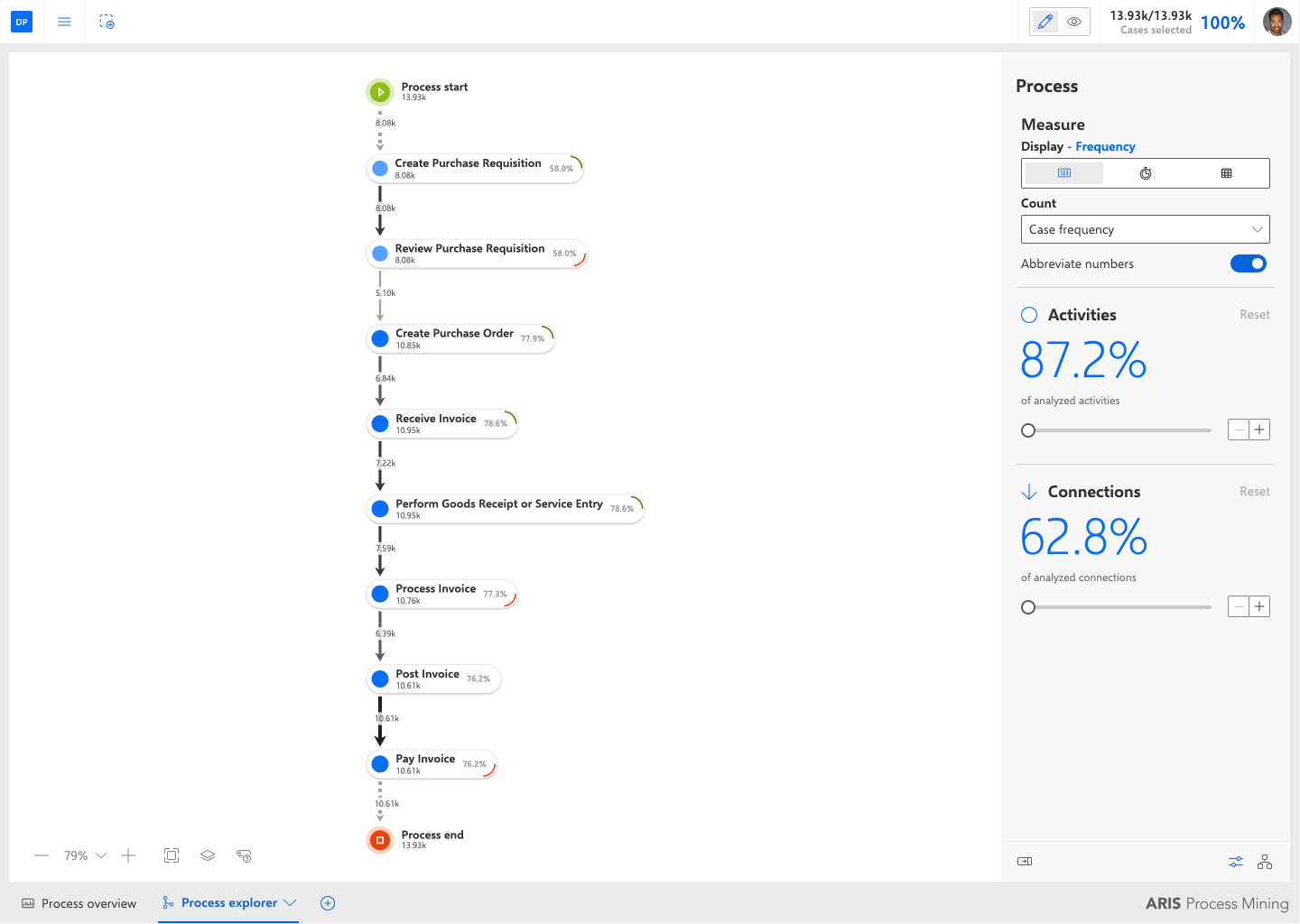The height and width of the screenshot is (924, 1300).
Task: Click the 6.39k connection label
Action: (385, 634)
